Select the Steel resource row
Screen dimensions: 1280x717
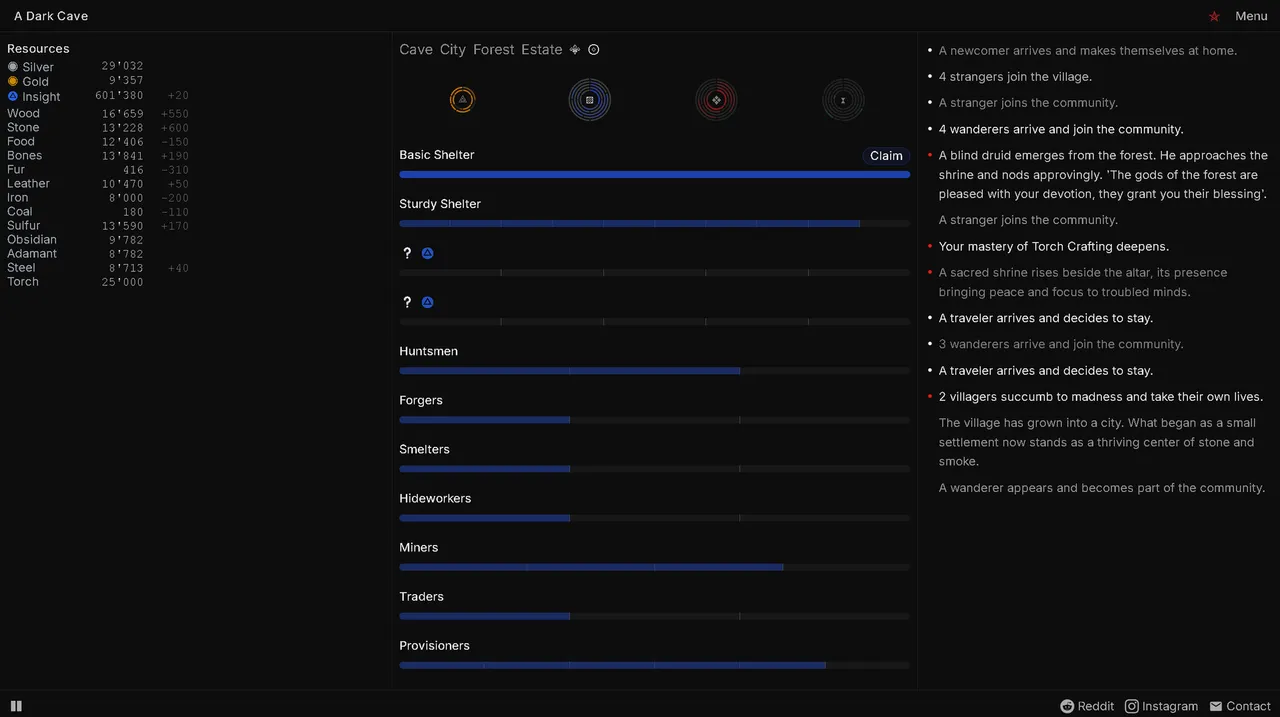pos(98,268)
